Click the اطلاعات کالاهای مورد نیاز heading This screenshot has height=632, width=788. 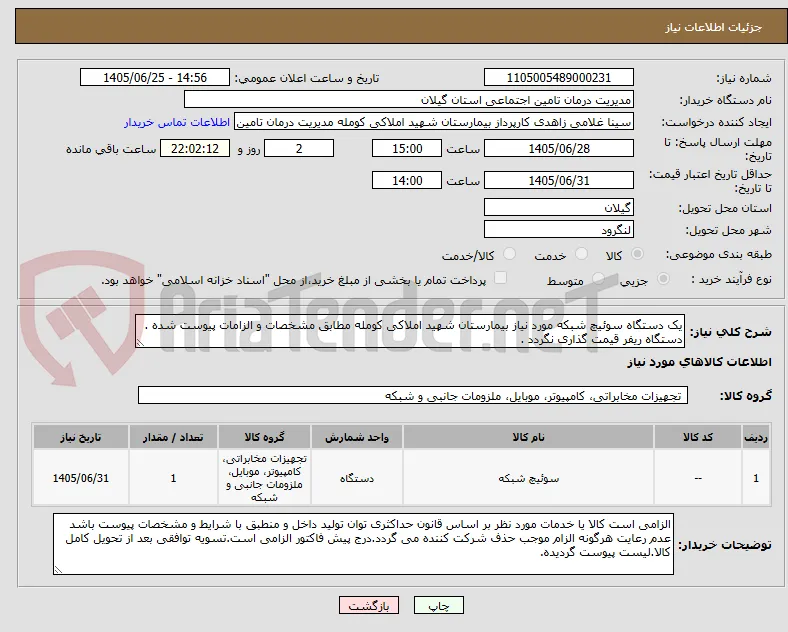point(699,362)
